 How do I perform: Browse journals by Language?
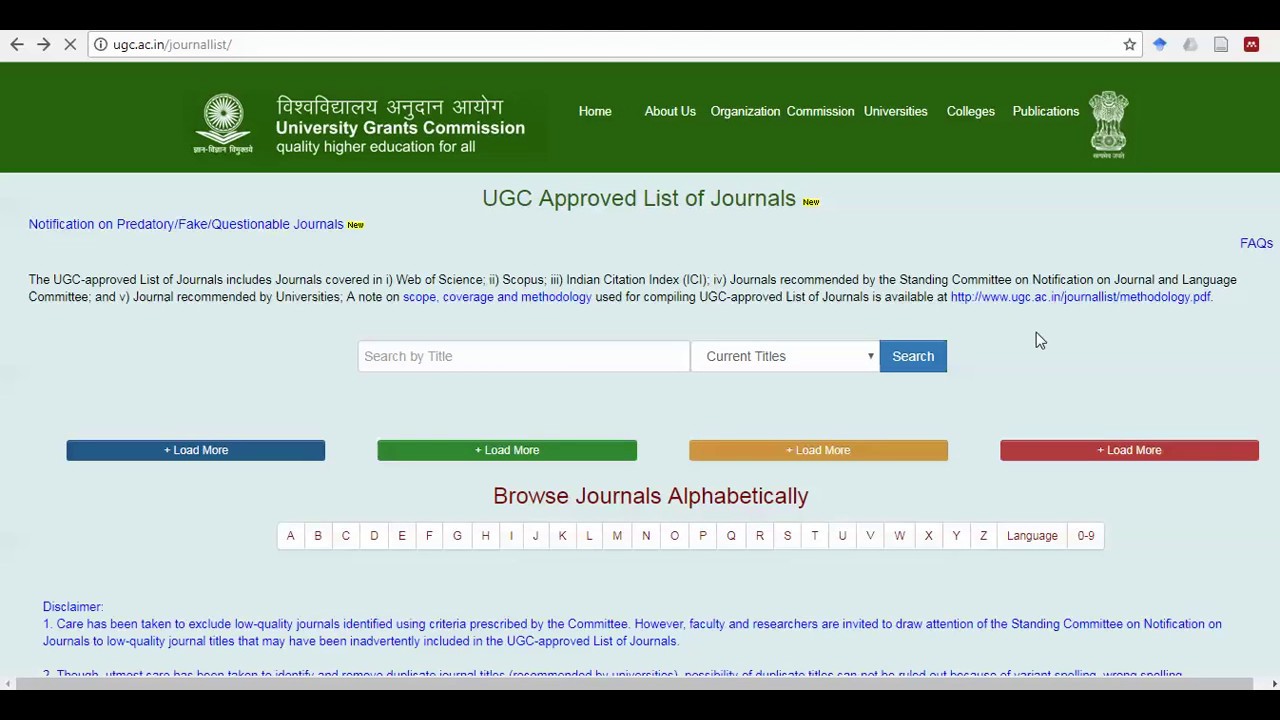(x=1032, y=536)
